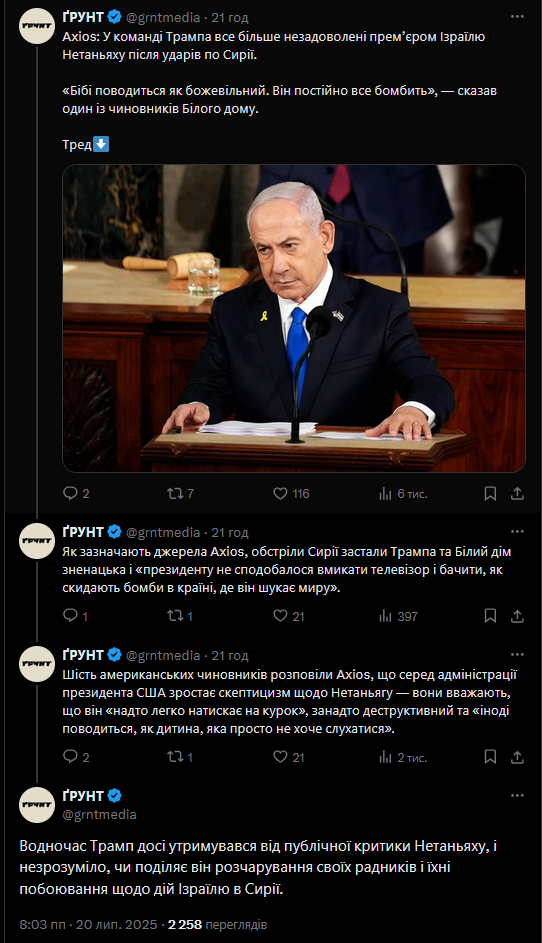The width and height of the screenshot is (542, 943).
Task: Open more options on the first tweet
Action: coord(517,17)
